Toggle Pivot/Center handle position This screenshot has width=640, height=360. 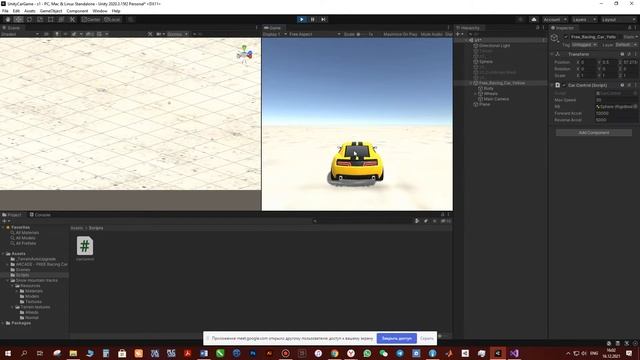tap(91, 19)
